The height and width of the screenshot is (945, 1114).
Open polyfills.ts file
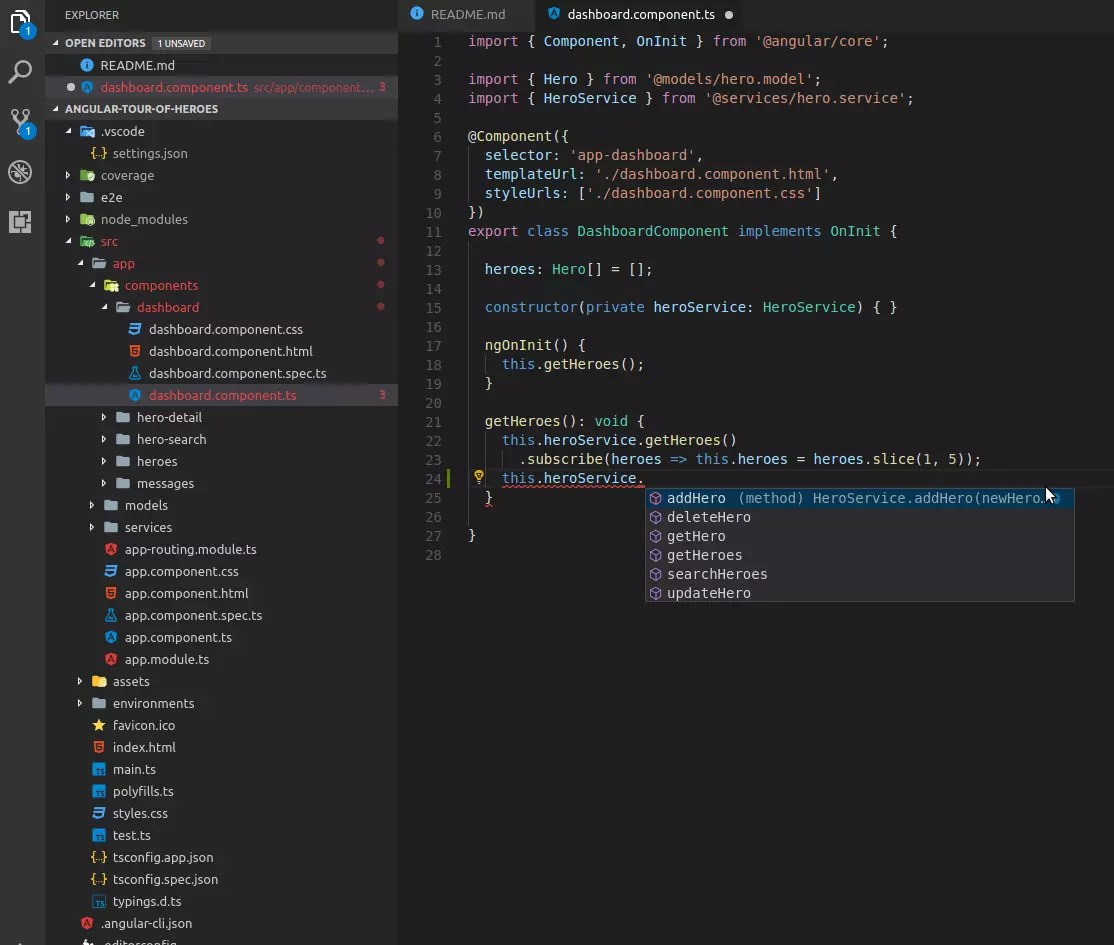(222, 791)
